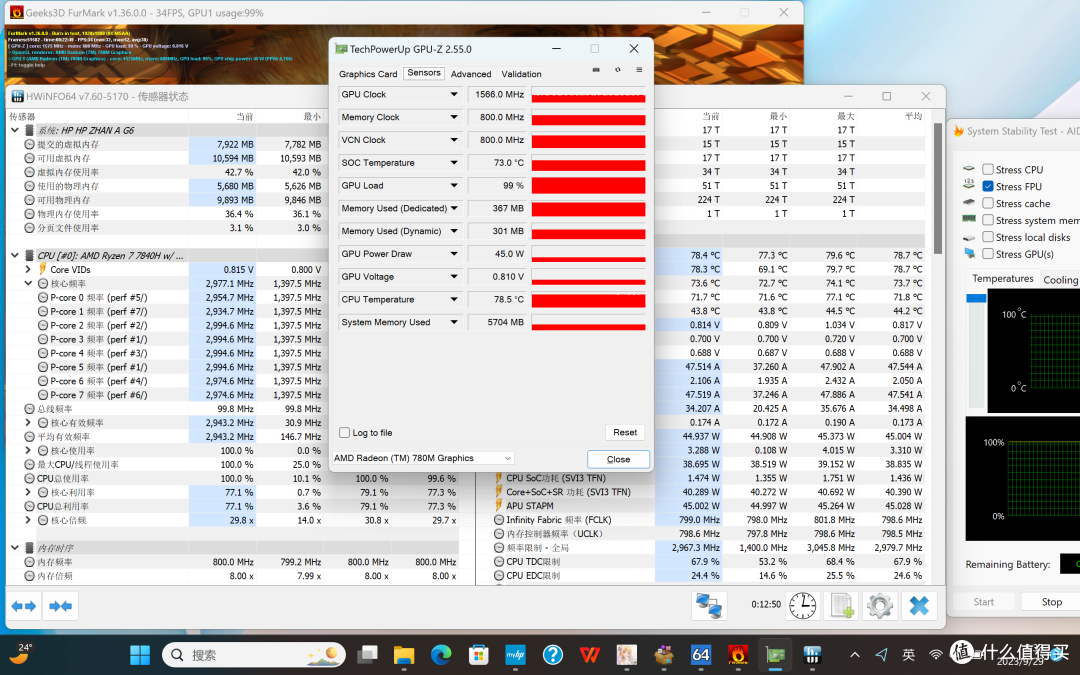This screenshot has height=675, width=1080.
Task: Close HWiNFO sensors with blue X icon
Action: [919, 605]
